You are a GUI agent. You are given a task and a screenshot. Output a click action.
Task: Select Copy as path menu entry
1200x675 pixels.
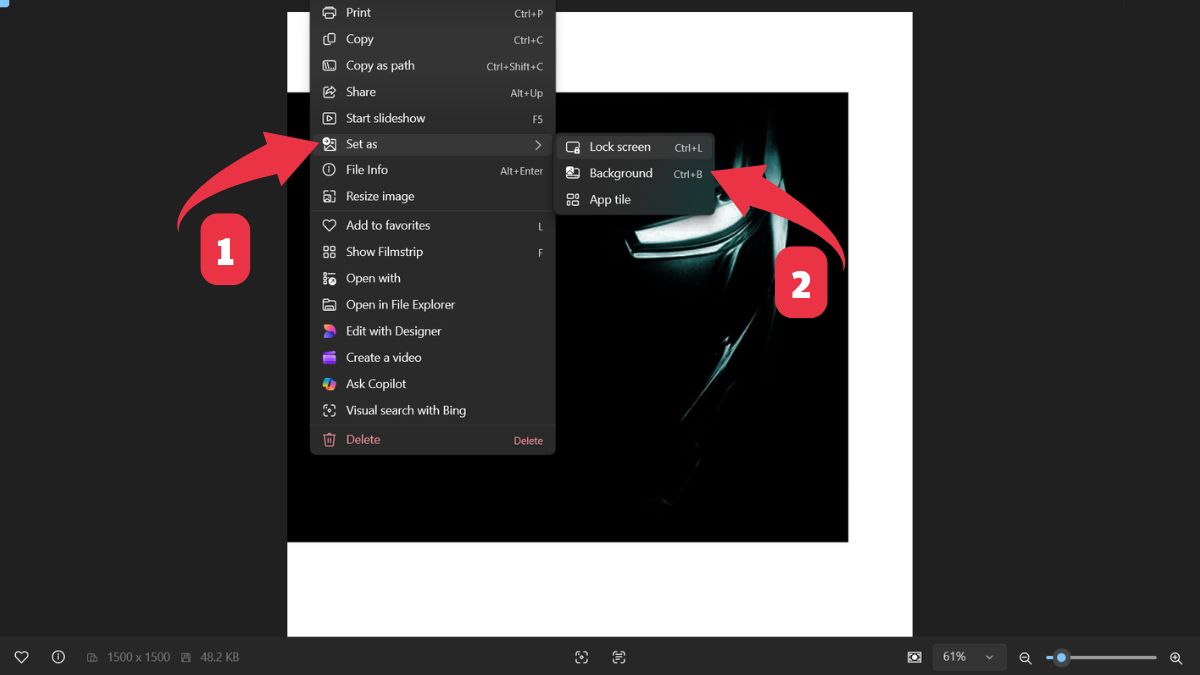pyautogui.click(x=432, y=66)
